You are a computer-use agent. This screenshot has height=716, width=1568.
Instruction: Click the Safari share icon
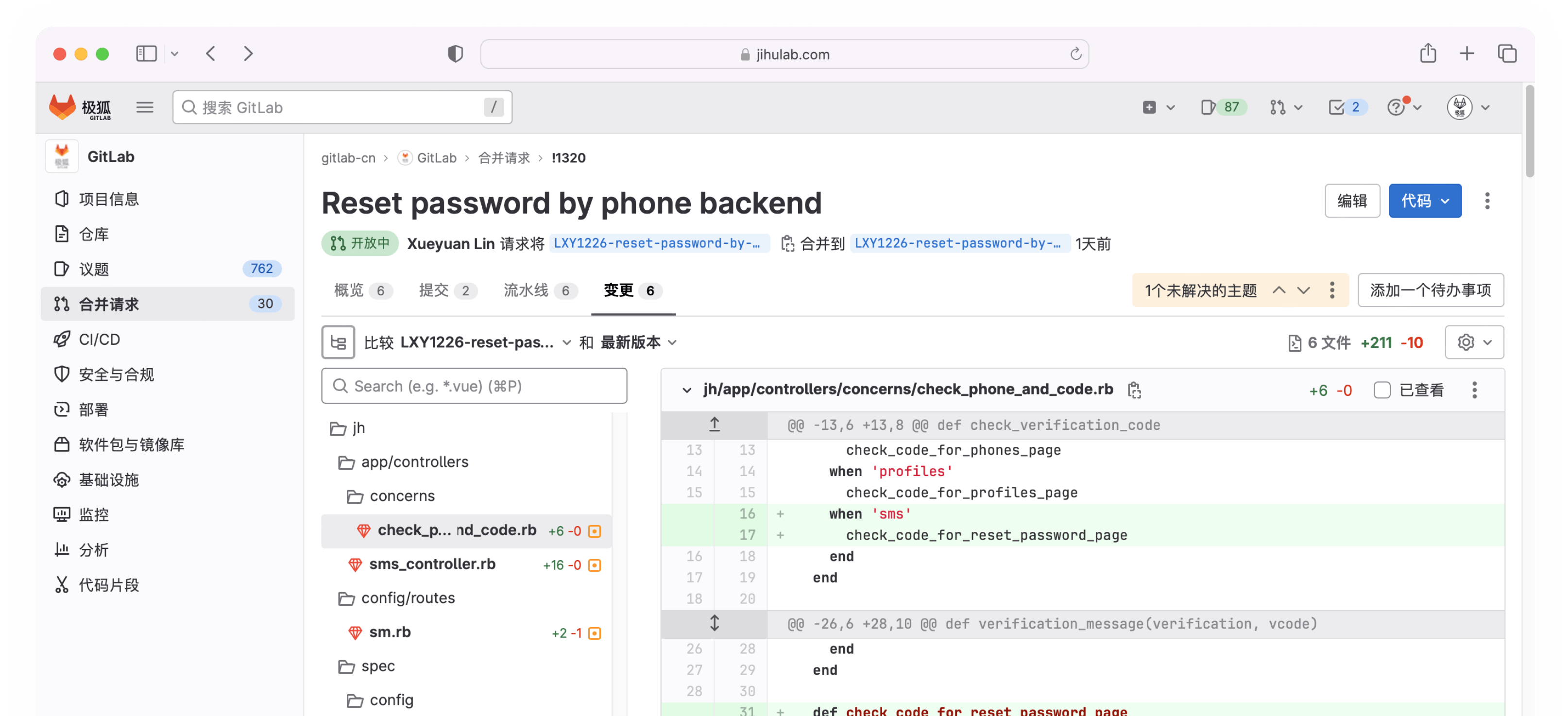[x=1428, y=53]
